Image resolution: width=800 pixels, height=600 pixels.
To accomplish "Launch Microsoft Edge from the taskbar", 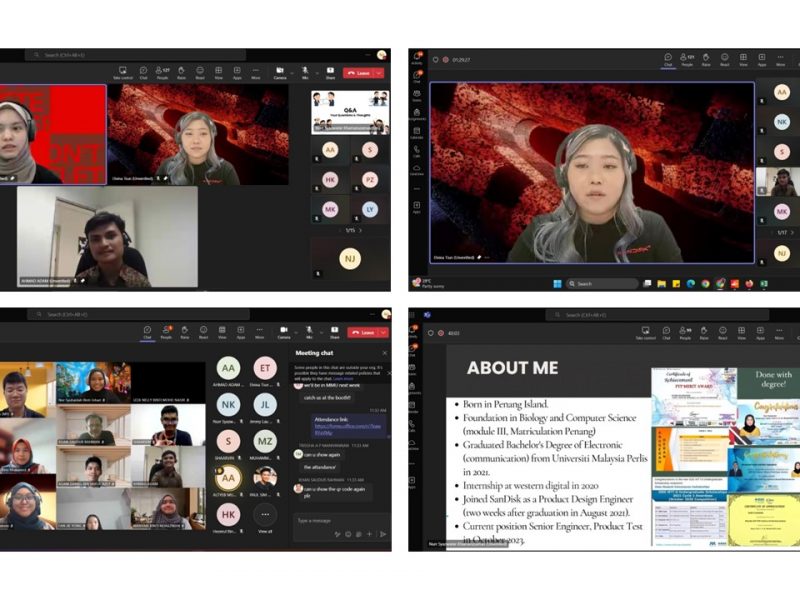I will click(691, 284).
